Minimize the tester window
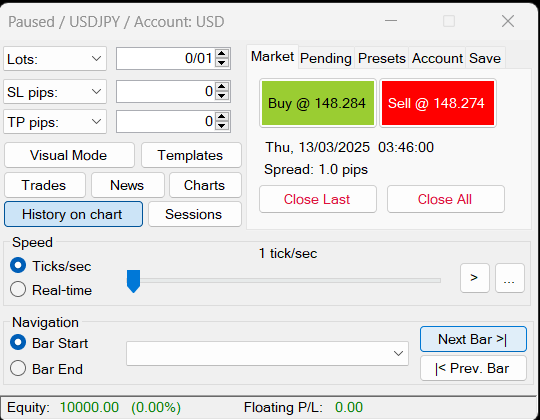The width and height of the screenshot is (540, 420). tap(391, 21)
